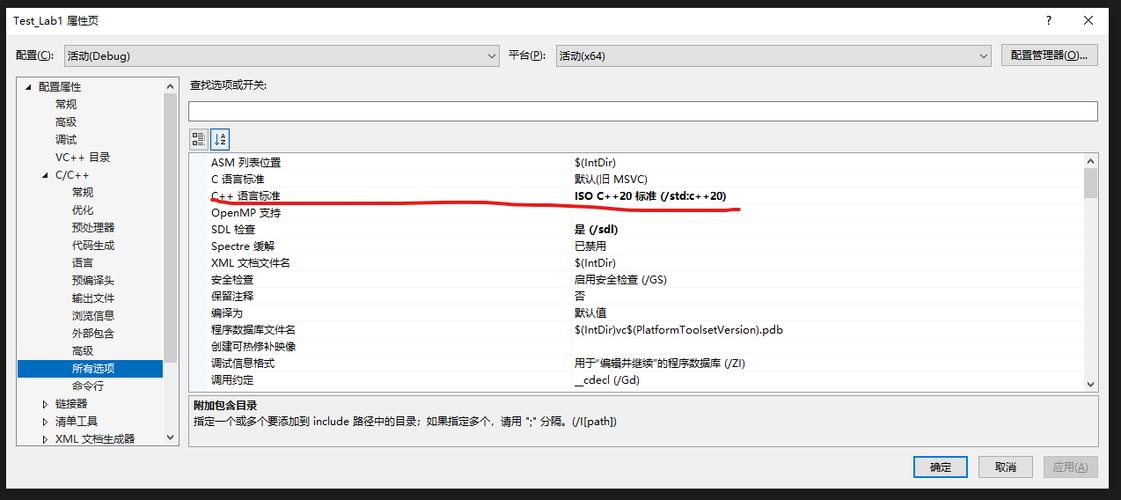The image size is (1121, 500).
Task: Select 常规 under C/C++
Action: click(82, 192)
